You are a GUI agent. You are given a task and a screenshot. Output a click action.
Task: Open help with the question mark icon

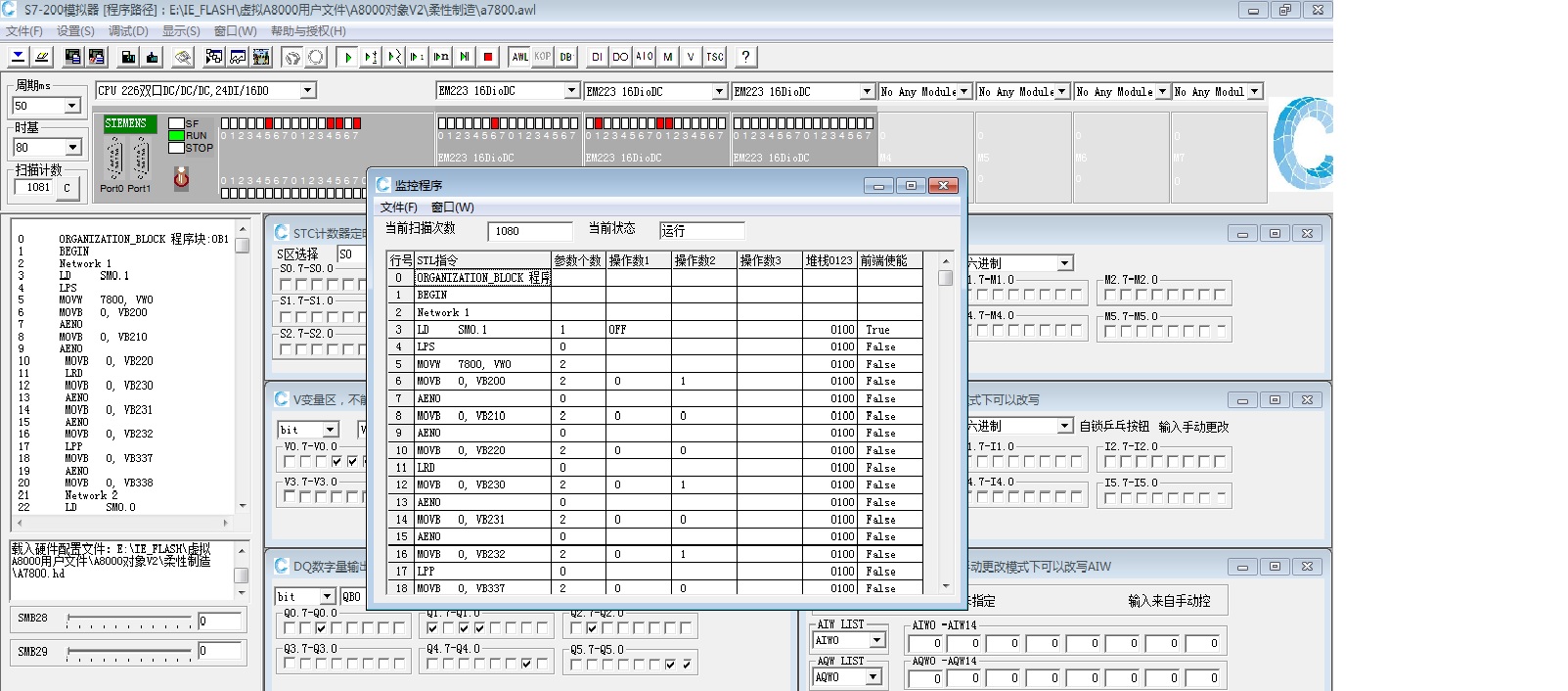pyautogui.click(x=745, y=57)
